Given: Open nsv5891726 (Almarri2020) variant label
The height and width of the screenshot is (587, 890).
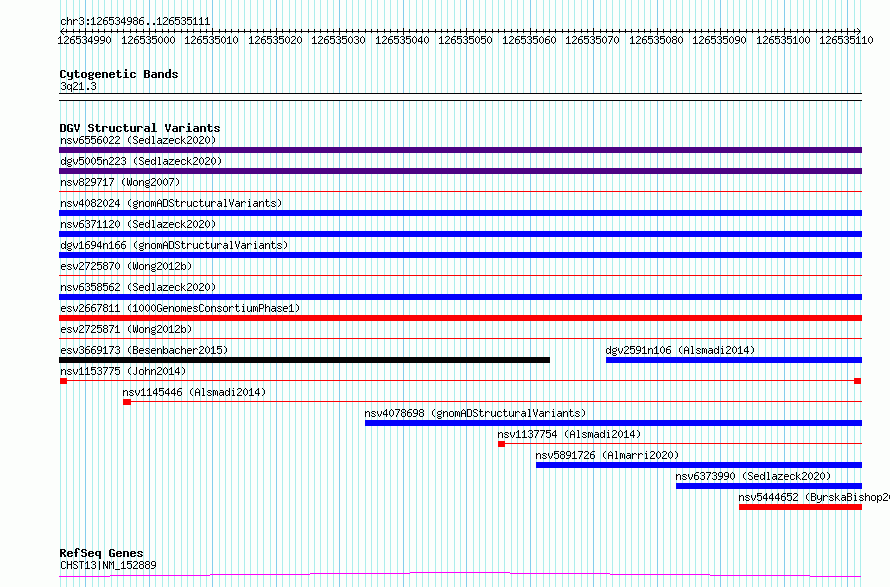Looking at the screenshot, I should (x=607, y=455).
